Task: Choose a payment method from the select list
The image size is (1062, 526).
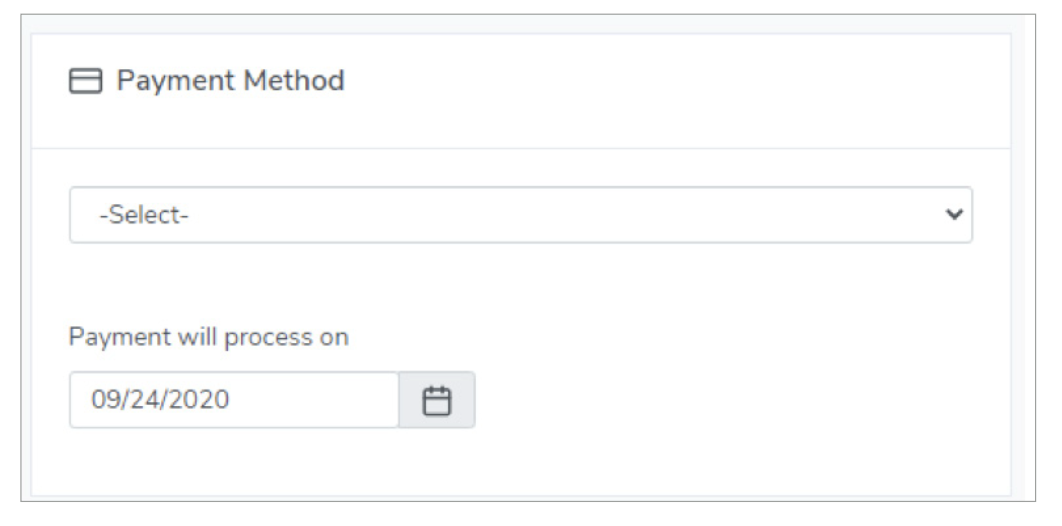Action: tap(520, 214)
